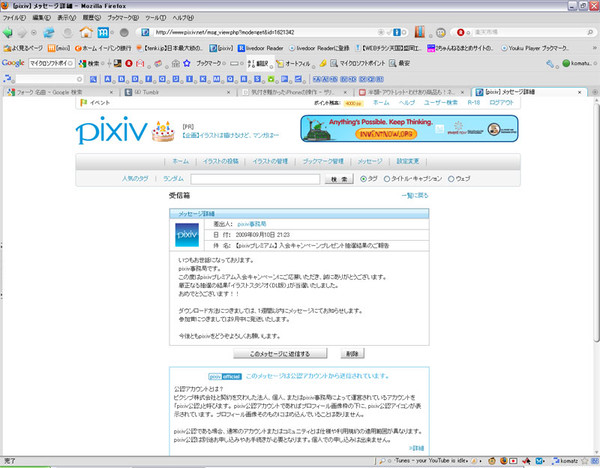600x468 pixels.
Task: Click the address bar URL field
Action: point(264,33)
